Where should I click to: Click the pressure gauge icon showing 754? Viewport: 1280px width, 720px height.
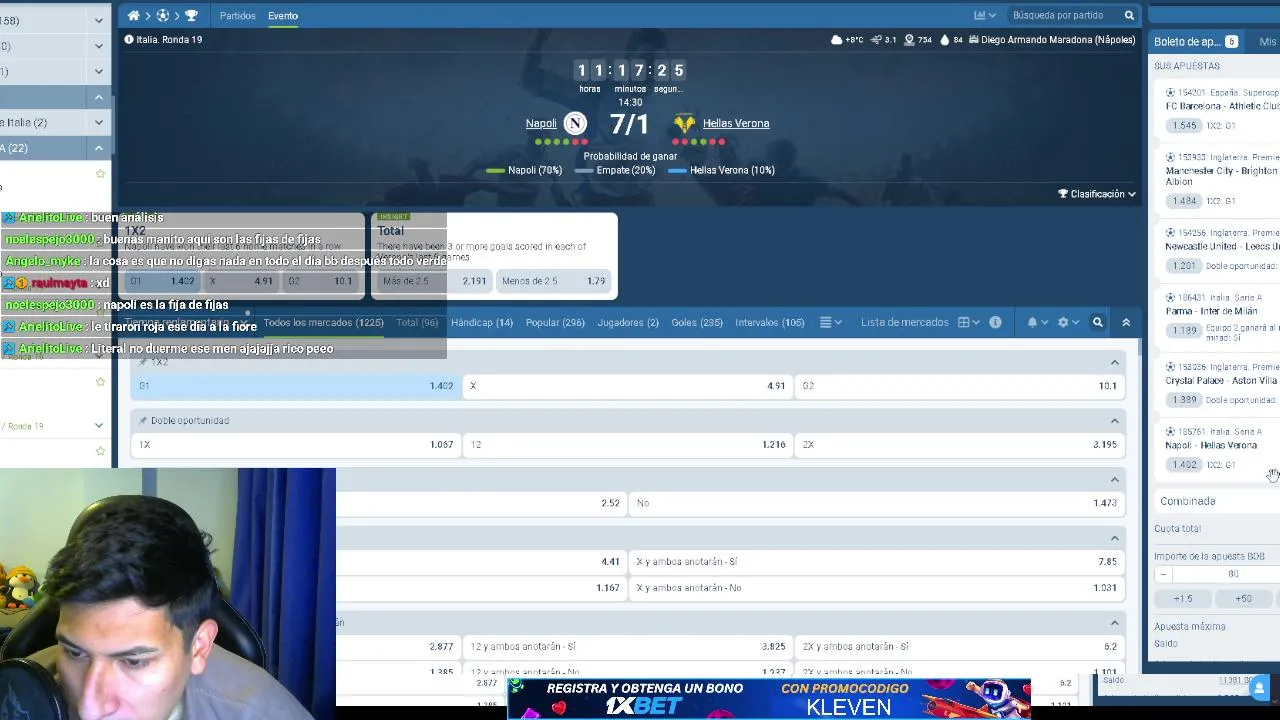909,40
